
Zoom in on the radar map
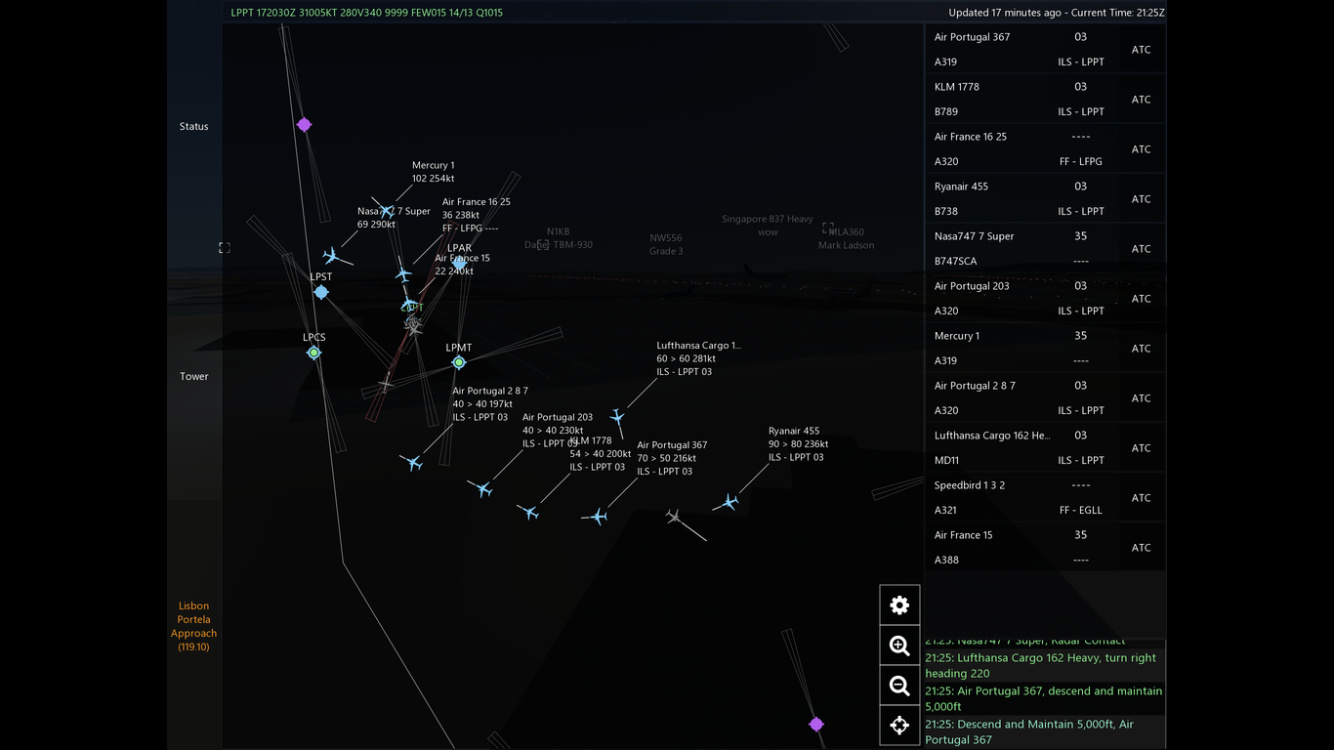coord(899,646)
